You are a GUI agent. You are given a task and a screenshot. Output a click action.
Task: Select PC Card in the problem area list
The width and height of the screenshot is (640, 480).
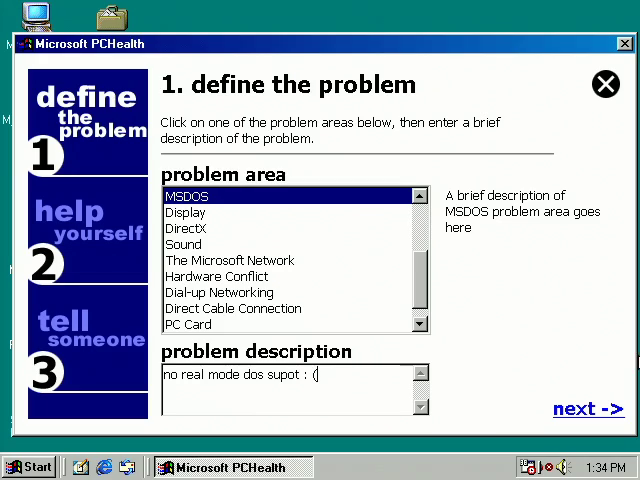pyautogui.click(x=288, y=324)
